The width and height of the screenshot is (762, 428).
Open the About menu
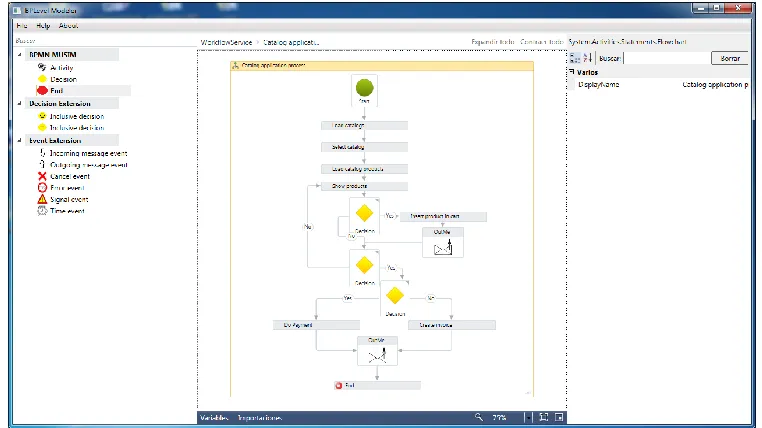69,25
